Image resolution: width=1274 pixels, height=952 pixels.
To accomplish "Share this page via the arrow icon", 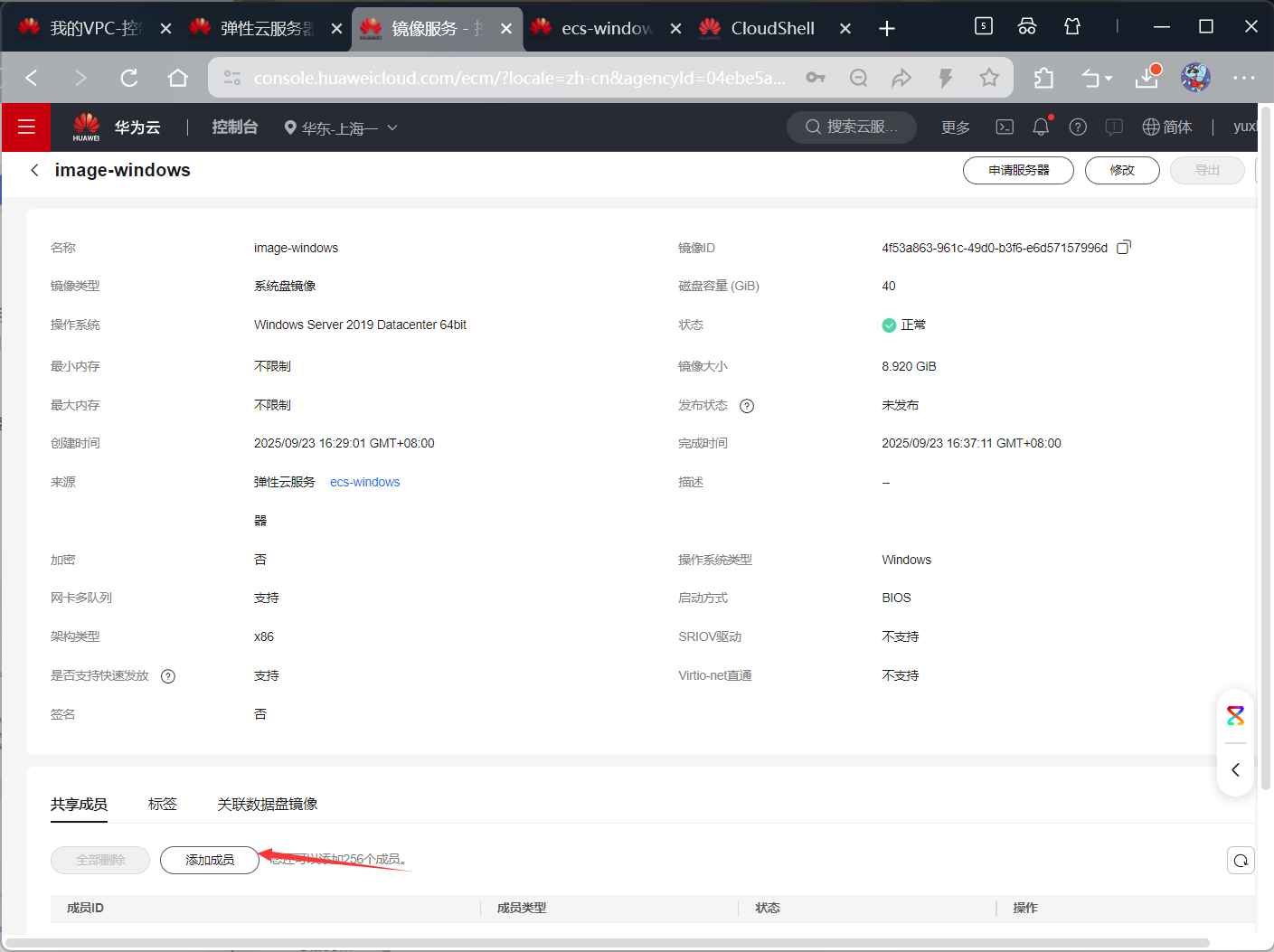I will (x=901, y=78).
